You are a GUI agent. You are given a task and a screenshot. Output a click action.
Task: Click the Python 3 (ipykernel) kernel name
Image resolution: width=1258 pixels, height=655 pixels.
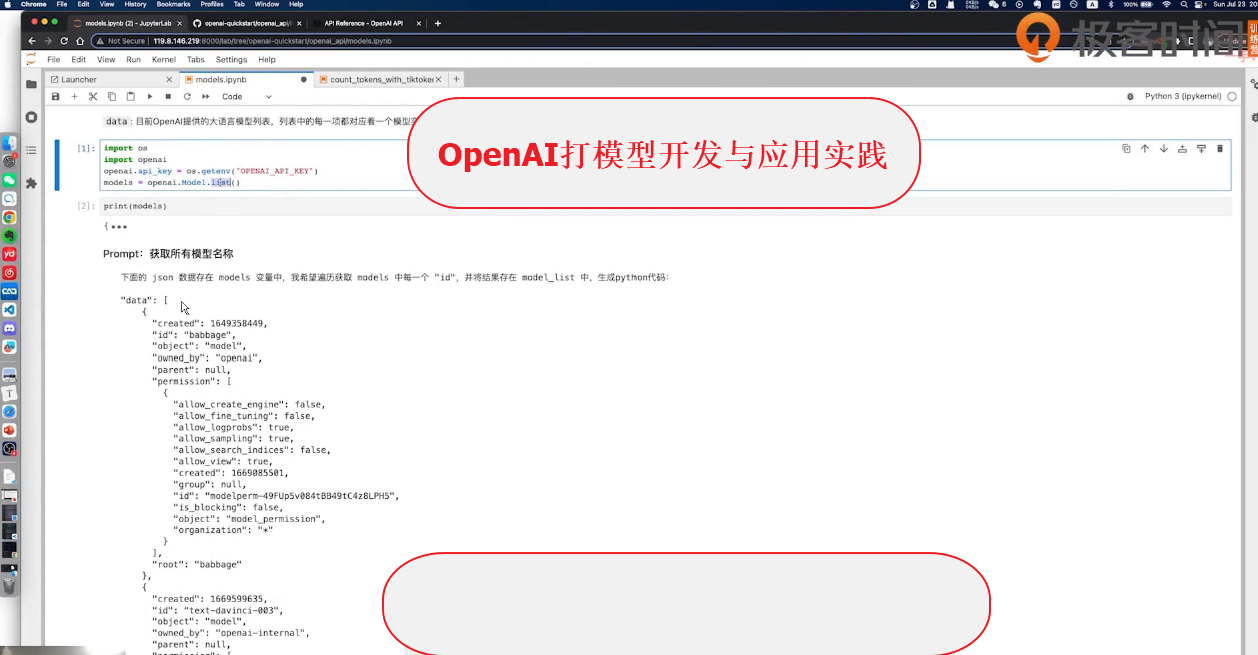1183,97
